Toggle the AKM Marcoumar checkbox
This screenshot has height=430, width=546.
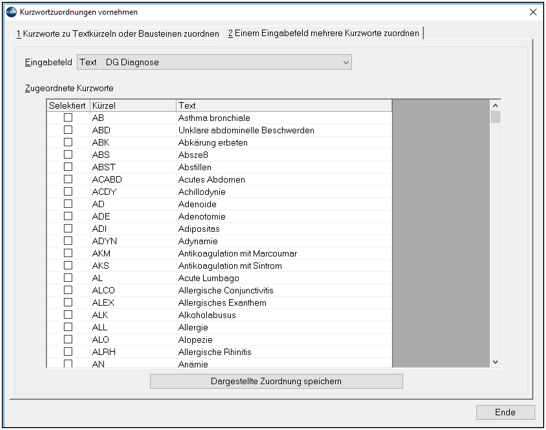click(x=68, y=253)
